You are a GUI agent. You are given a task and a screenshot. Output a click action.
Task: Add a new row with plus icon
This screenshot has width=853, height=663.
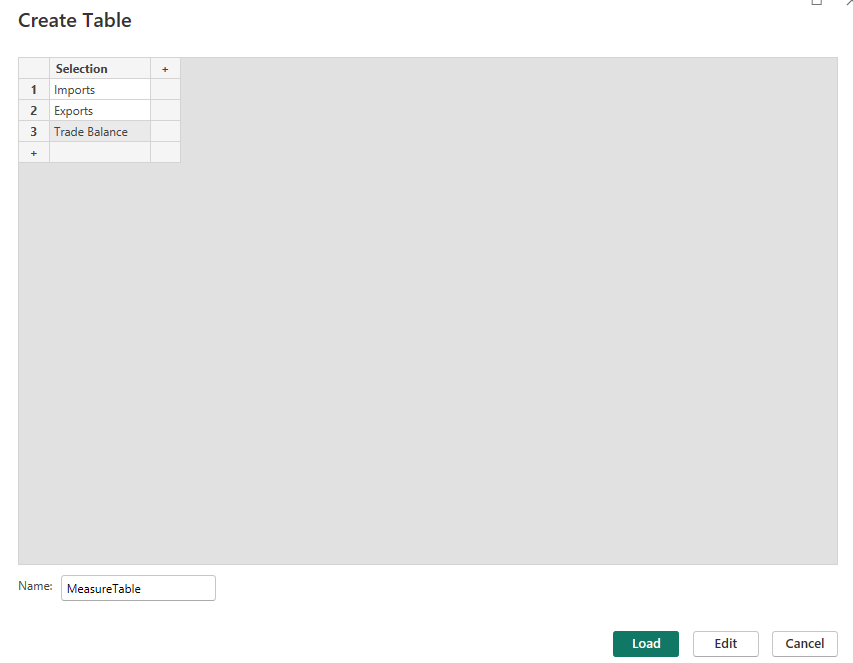pyautogui.click(x=34, y=153)
